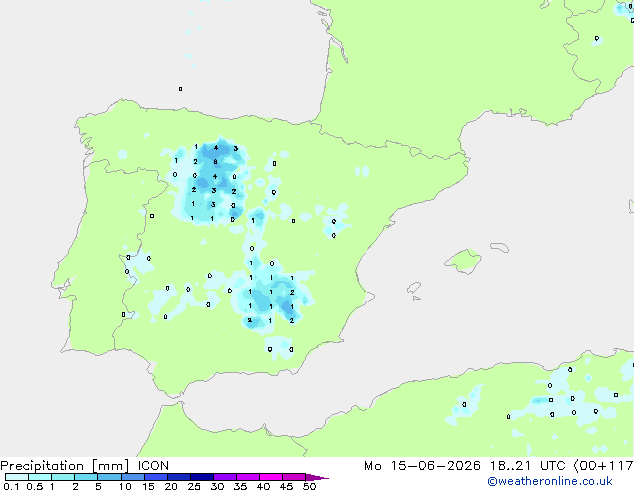Click the magenta 45 to 50 legend swatch
This screenshot has height=490, width=634.
point(294,477)
